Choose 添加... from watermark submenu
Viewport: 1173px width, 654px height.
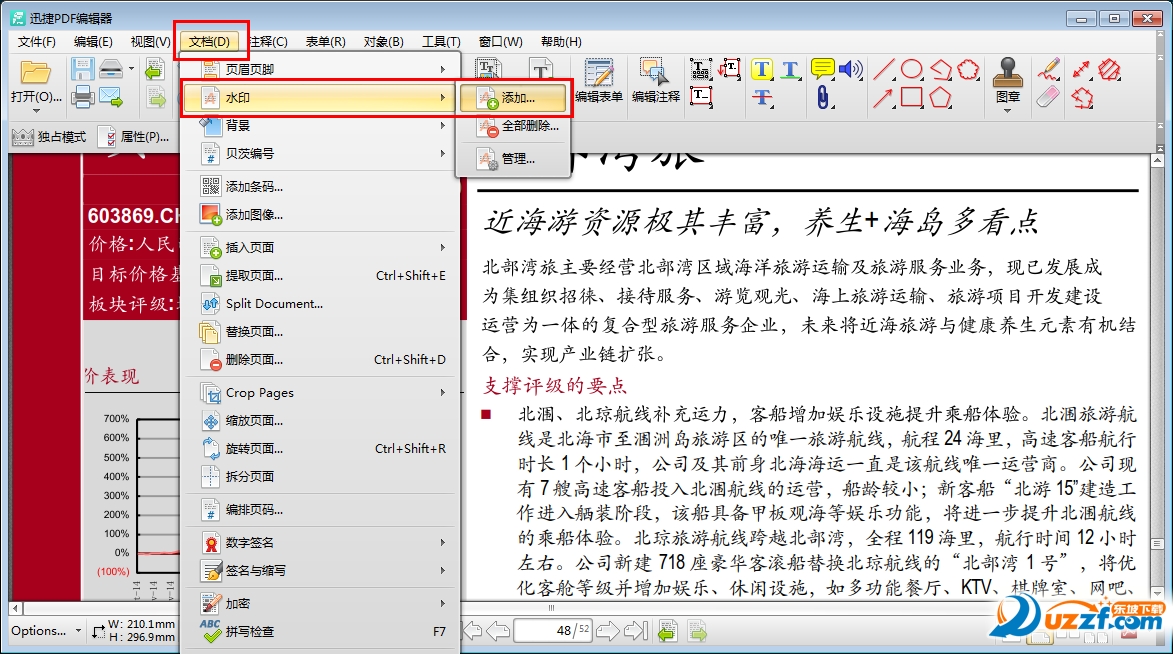(x=512, y=97)
